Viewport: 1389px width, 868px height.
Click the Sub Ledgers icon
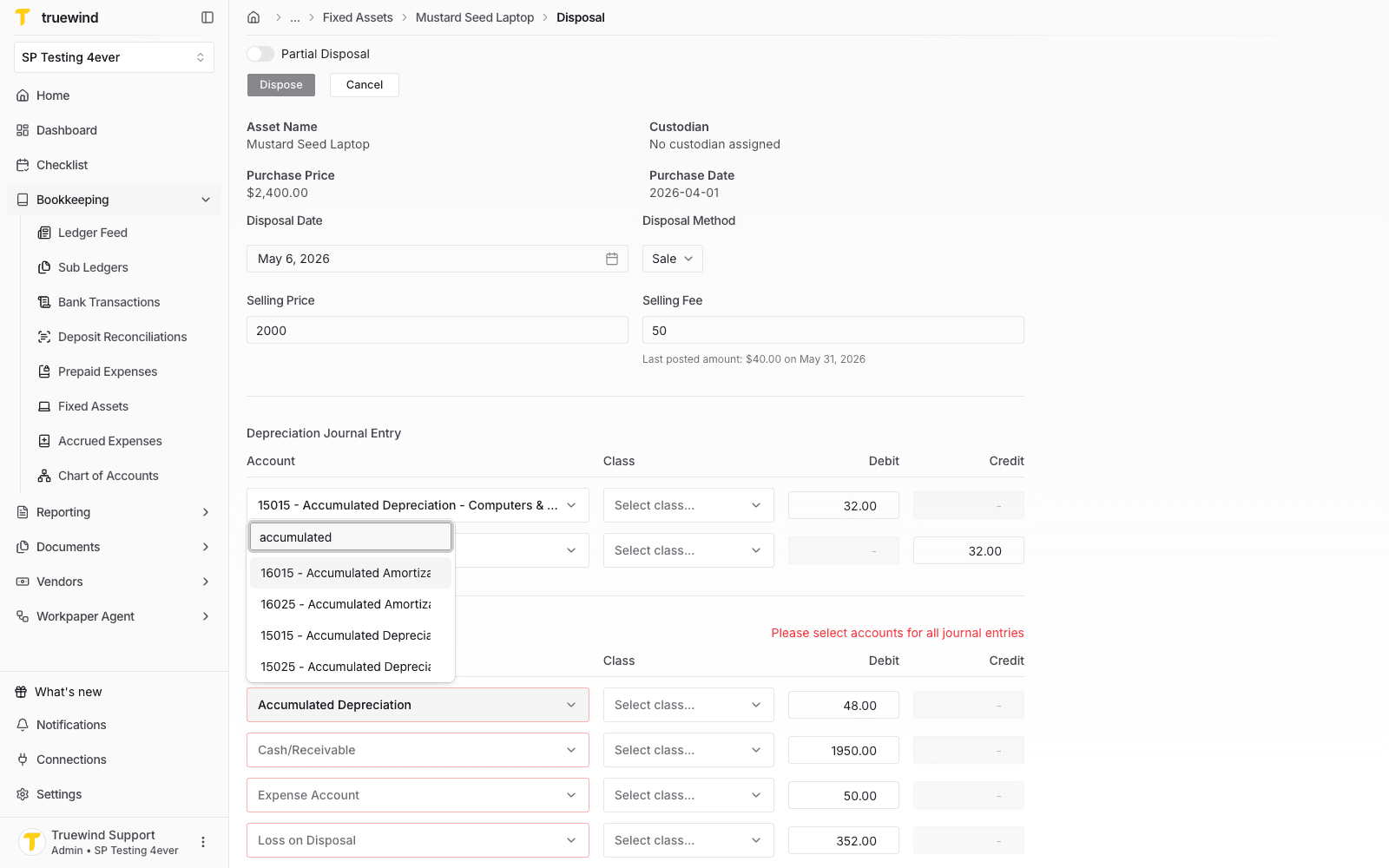click(44, 267)
